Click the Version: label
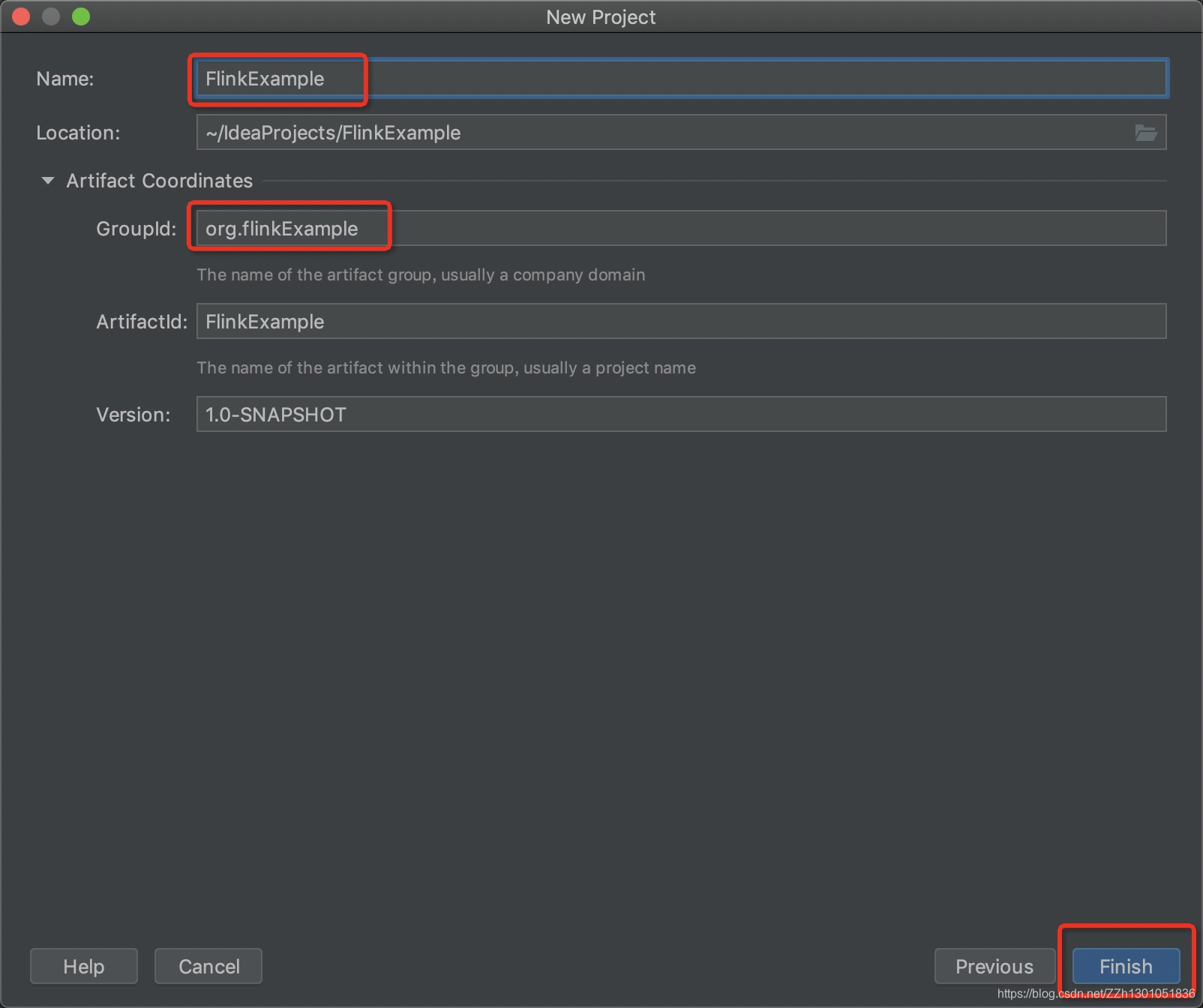The width and height of the screenshot is (1203, 1008). tap(133, 415)
